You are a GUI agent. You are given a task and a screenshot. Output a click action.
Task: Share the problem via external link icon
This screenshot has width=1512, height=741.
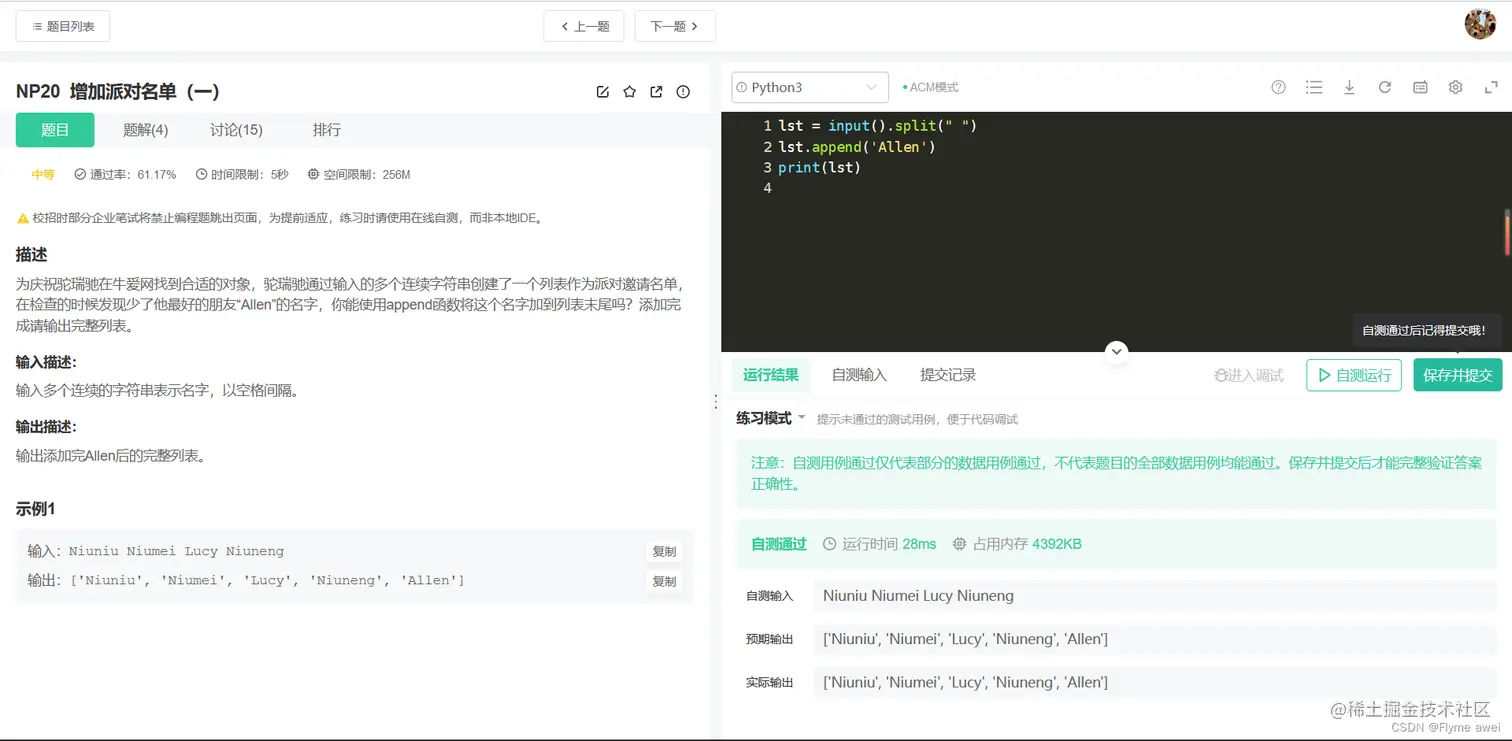[x=656, y=91]
